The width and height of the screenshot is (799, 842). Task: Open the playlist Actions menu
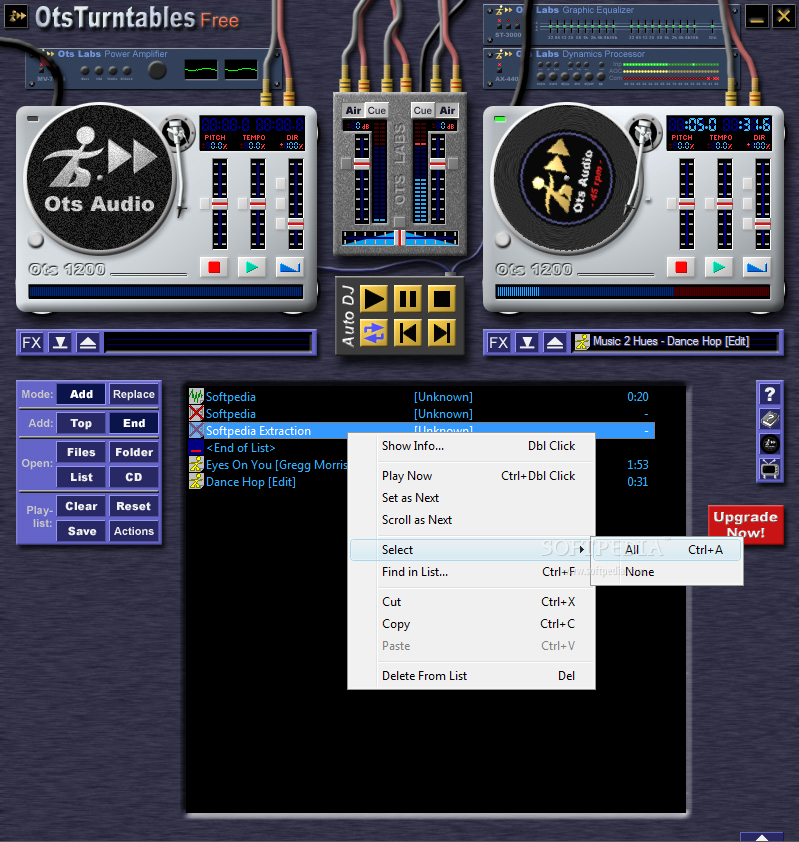pos(134,531)
